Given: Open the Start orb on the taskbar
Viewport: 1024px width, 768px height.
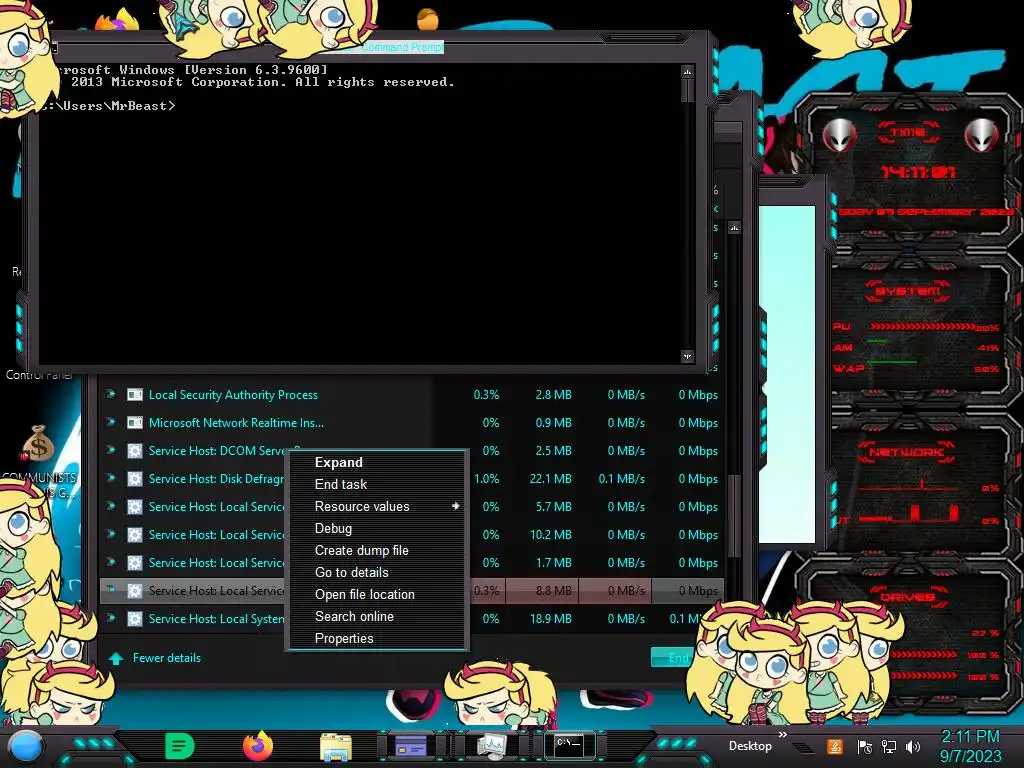Looking at the screenshot, I should (26, 747).
